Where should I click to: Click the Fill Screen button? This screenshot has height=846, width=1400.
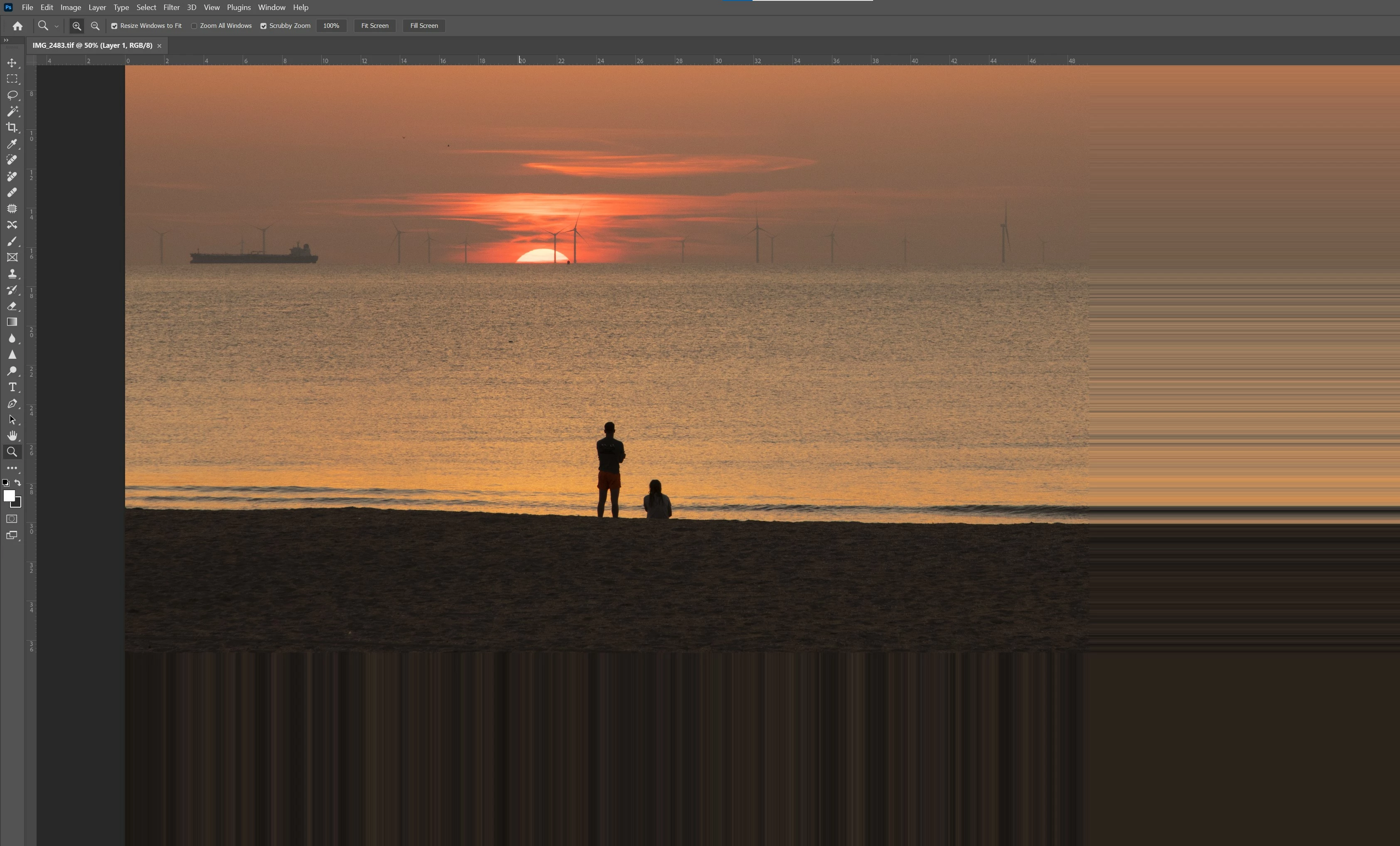click(424, 26)
